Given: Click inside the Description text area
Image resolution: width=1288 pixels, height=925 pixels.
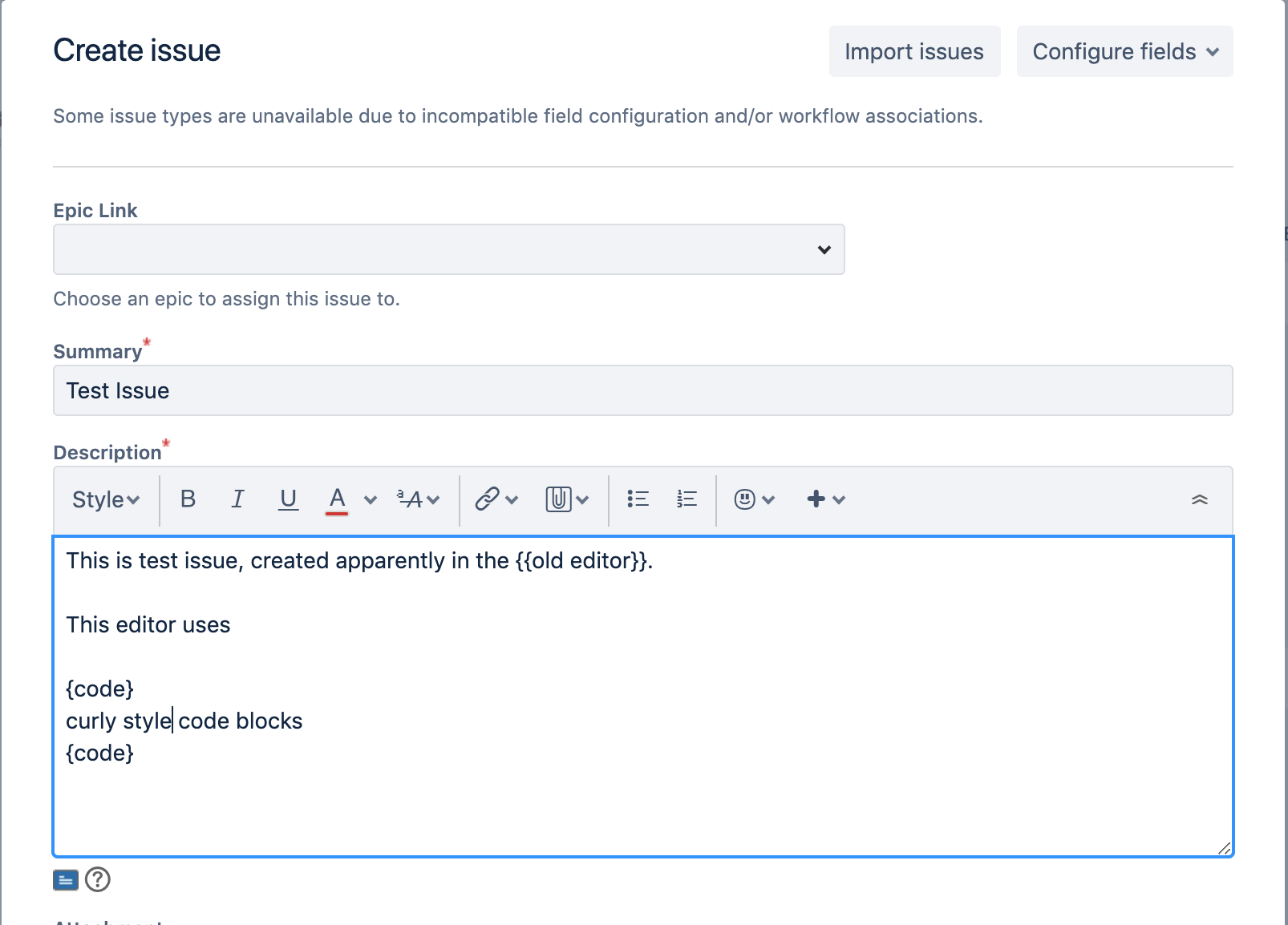Looking at the screenshot, I should point(643,697).
